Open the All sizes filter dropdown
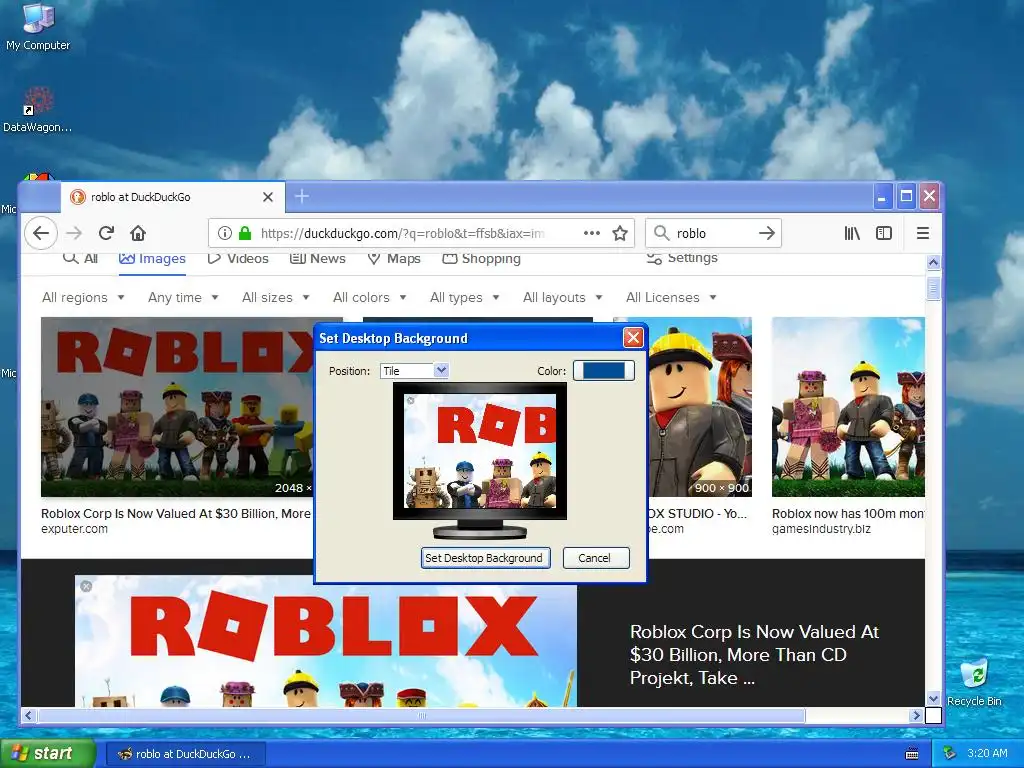This screenshot has width=1024, height=768. tap(276, 297)
